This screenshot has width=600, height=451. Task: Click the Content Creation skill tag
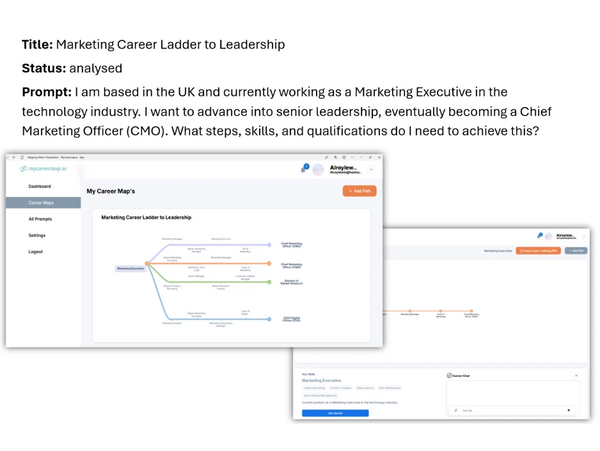point(341,388)
